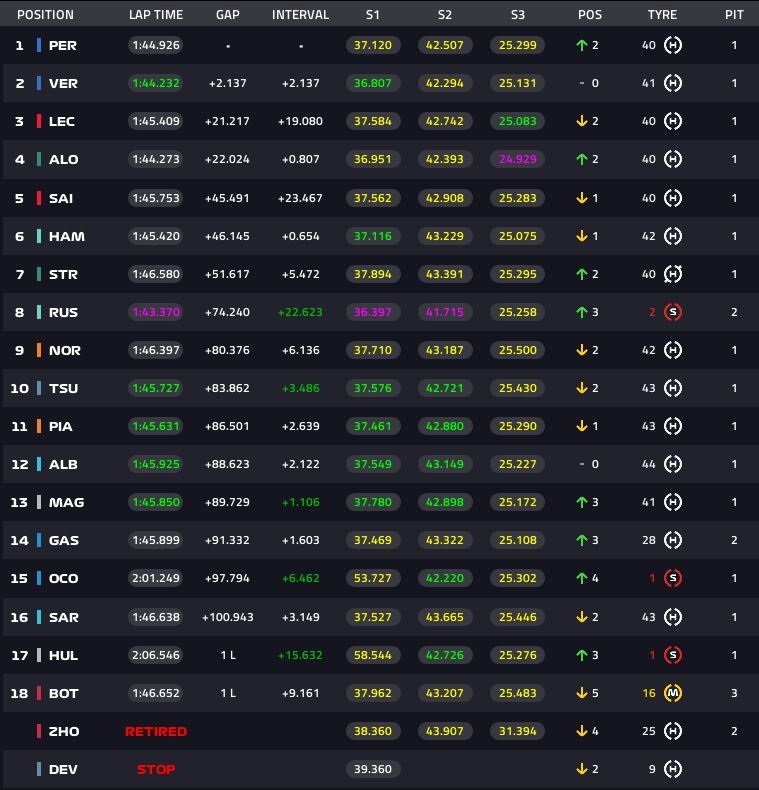Select driver VER in the standings
The image size is (759, 790).
pyautogui.click(x=63, y=83)
